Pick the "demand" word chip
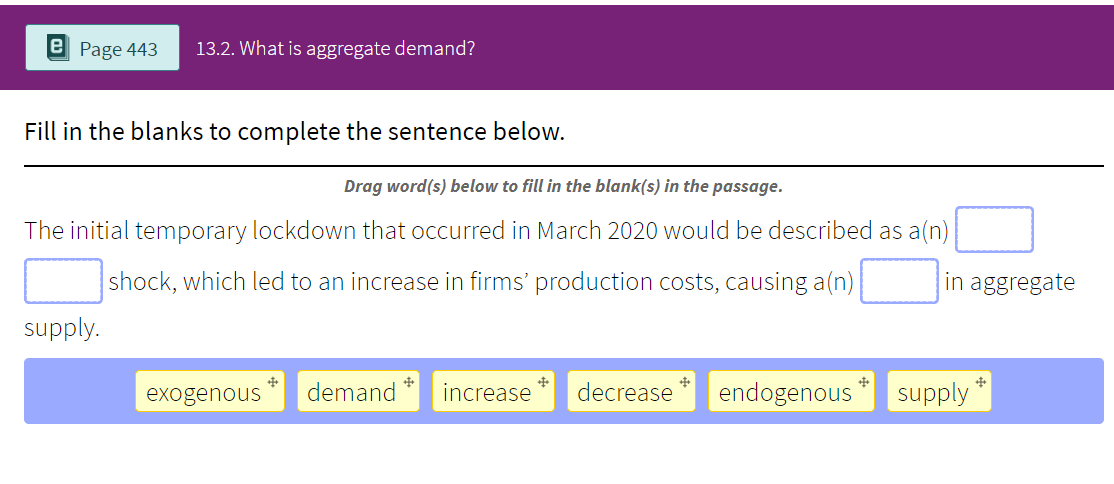This screenshot has height=484, width=1114. pos(351,392)
